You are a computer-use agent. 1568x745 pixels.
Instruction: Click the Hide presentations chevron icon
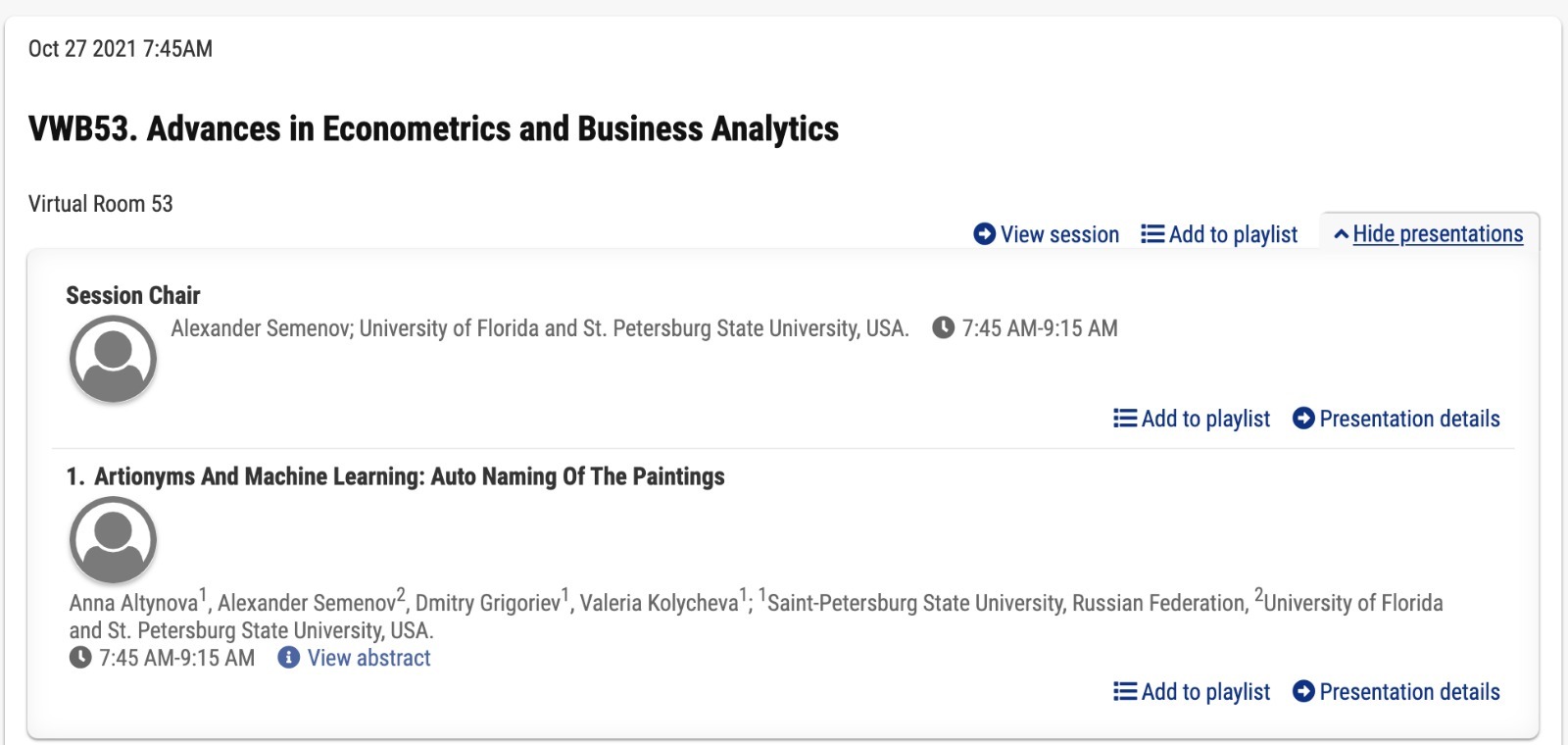[1342, 234]
